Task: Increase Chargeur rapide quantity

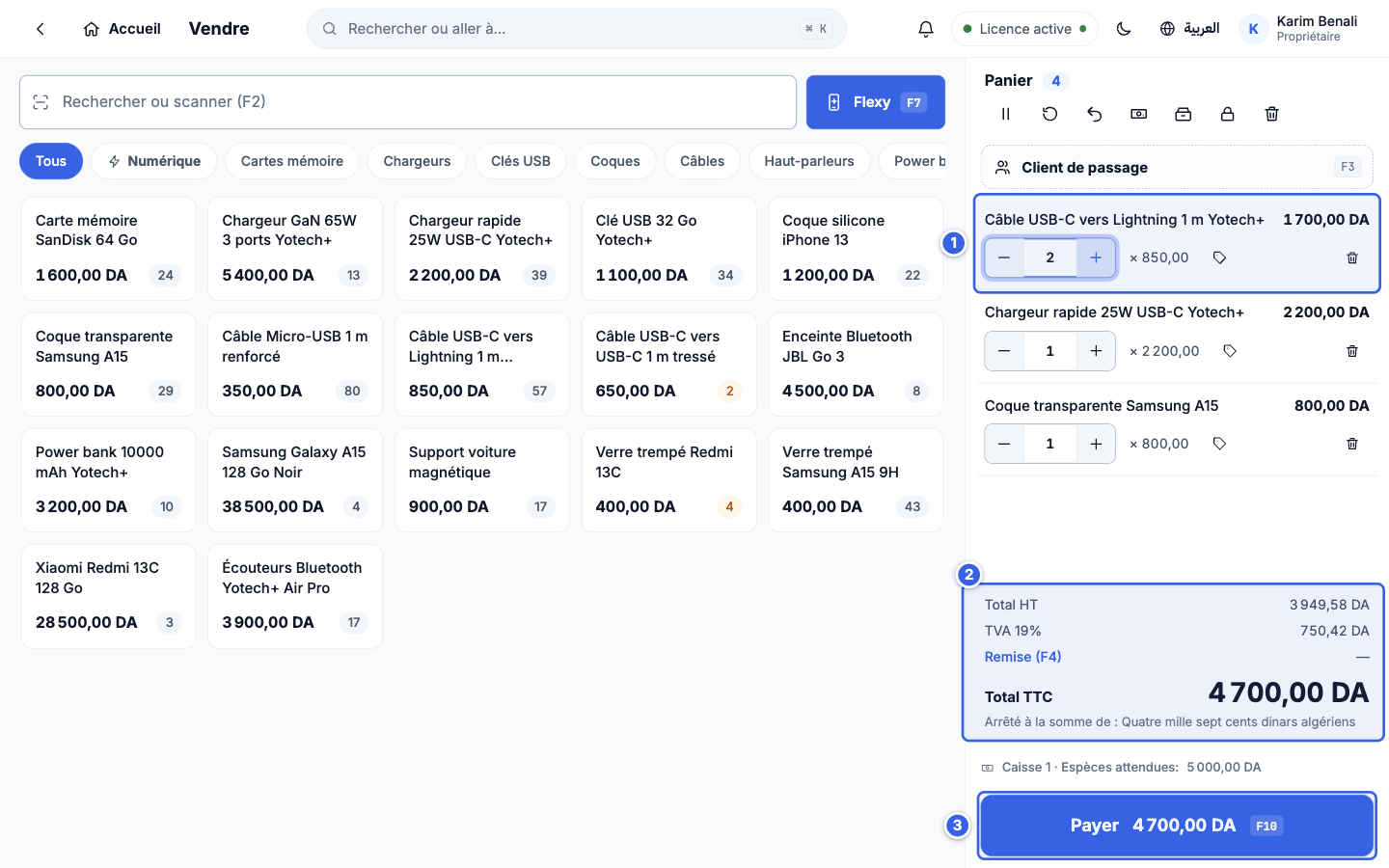Action: click(1096, 351)
